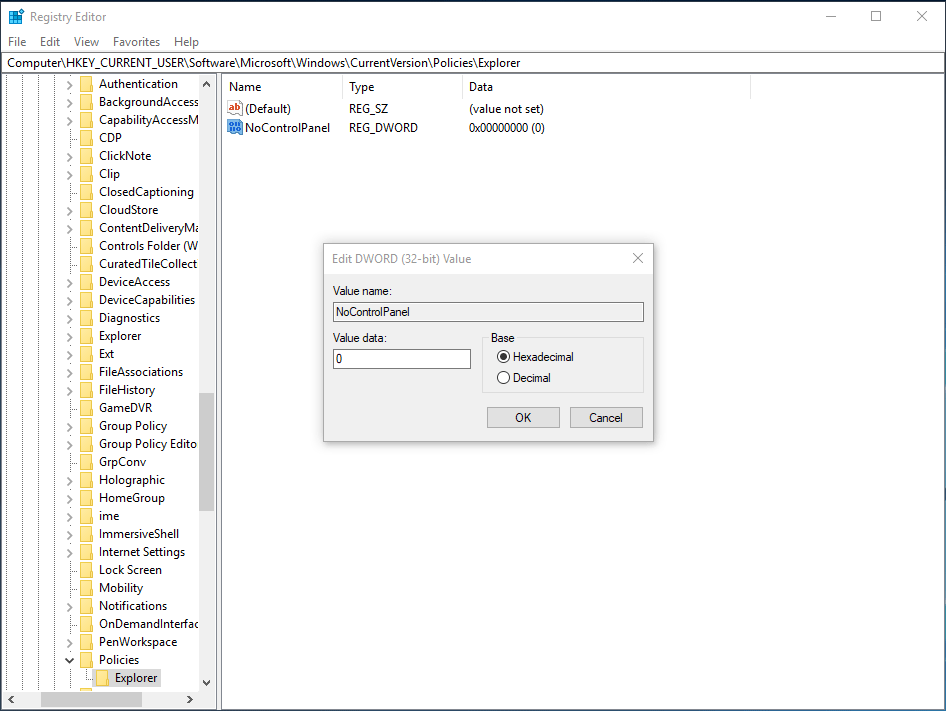Expand the BackgroundAccess key
946x711 pixels.
point(69,103)
